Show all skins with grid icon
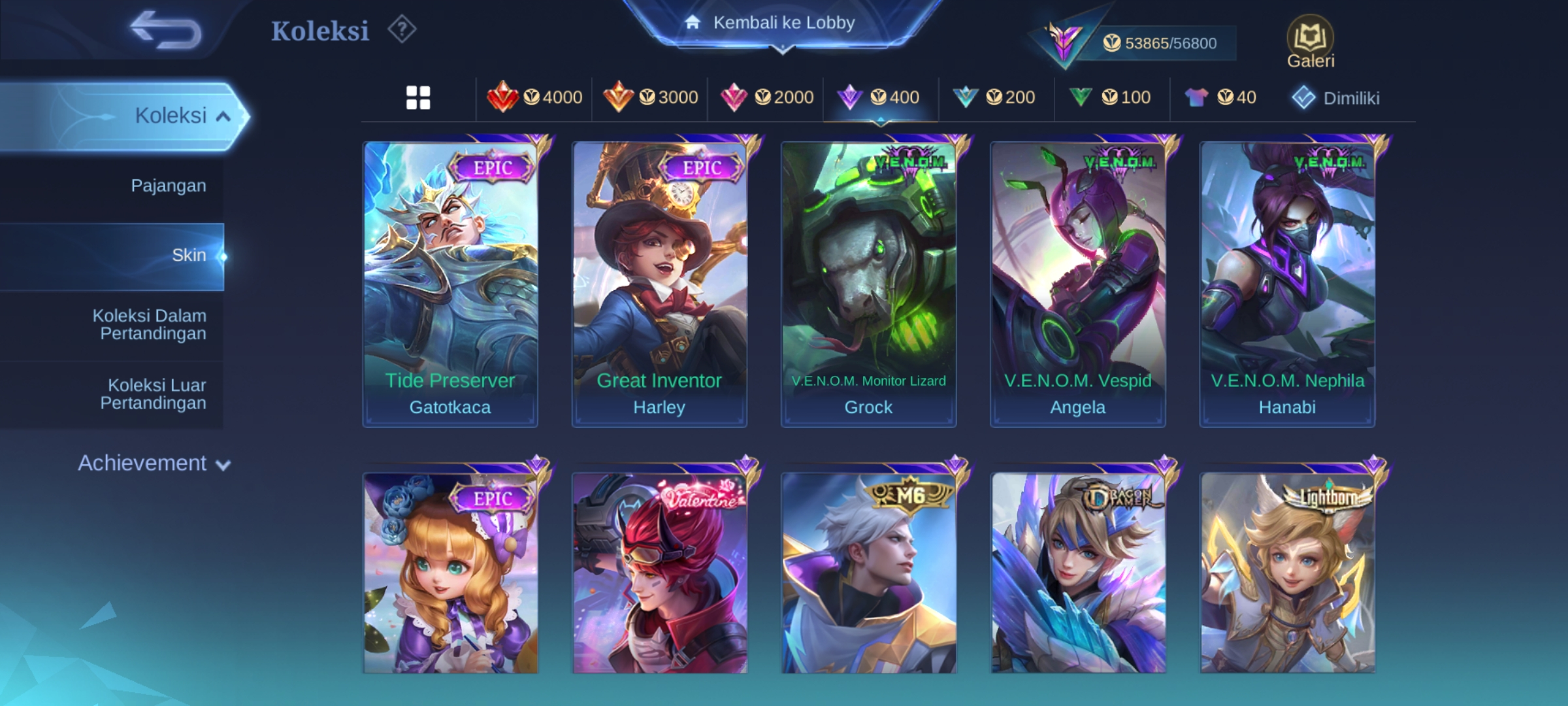 pyautogui.click(x=418, y=97)
